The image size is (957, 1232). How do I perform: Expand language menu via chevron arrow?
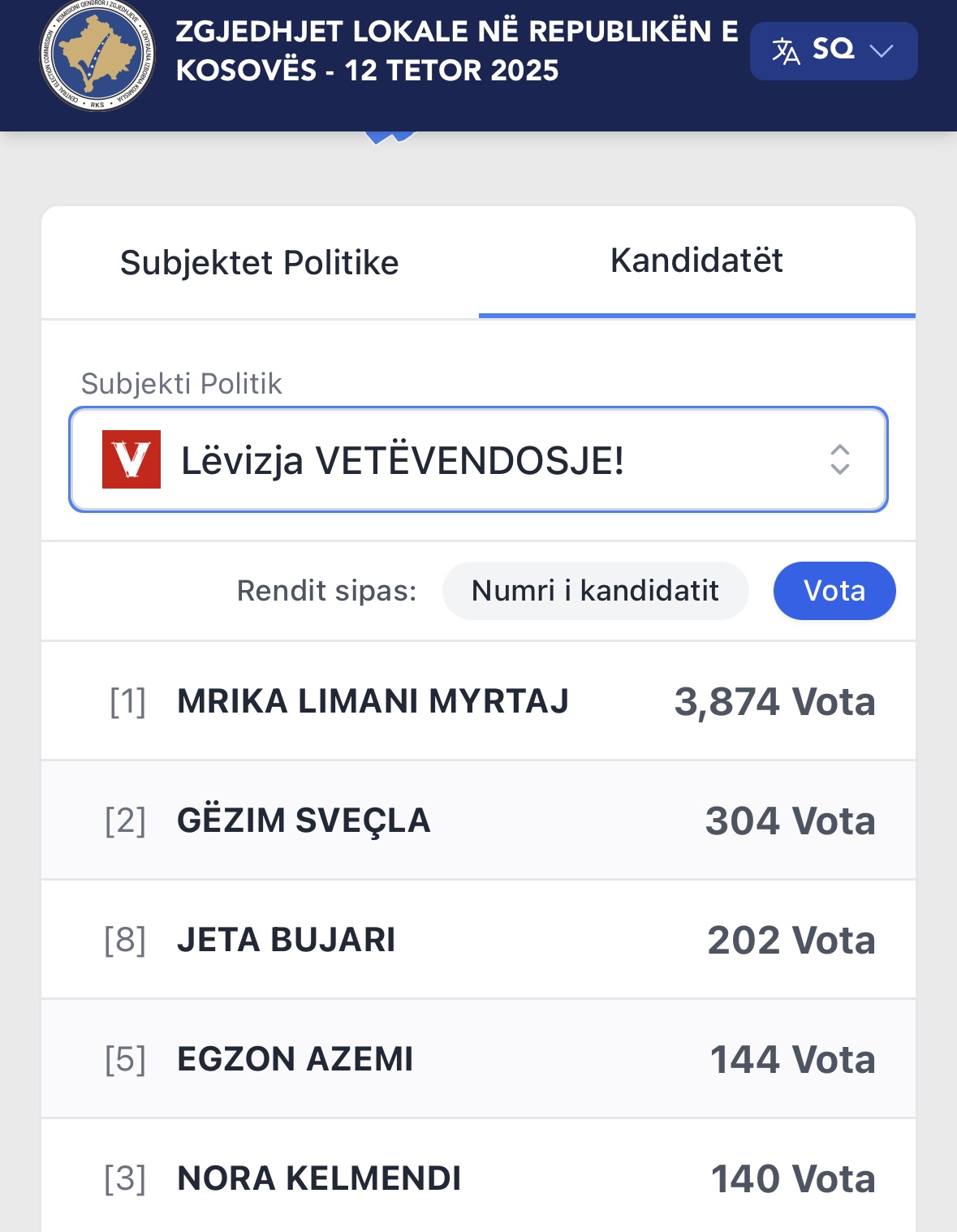(881, 51)
